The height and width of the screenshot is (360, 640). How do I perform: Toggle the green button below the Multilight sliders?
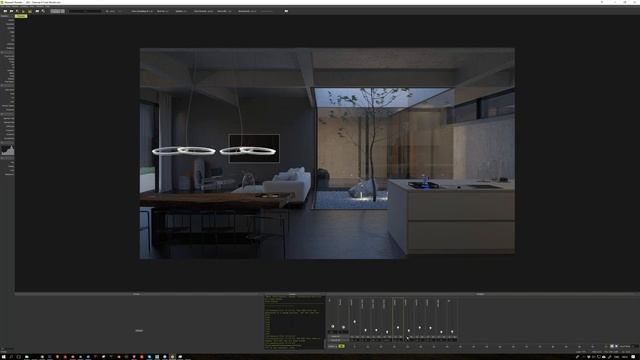[342, 346]
